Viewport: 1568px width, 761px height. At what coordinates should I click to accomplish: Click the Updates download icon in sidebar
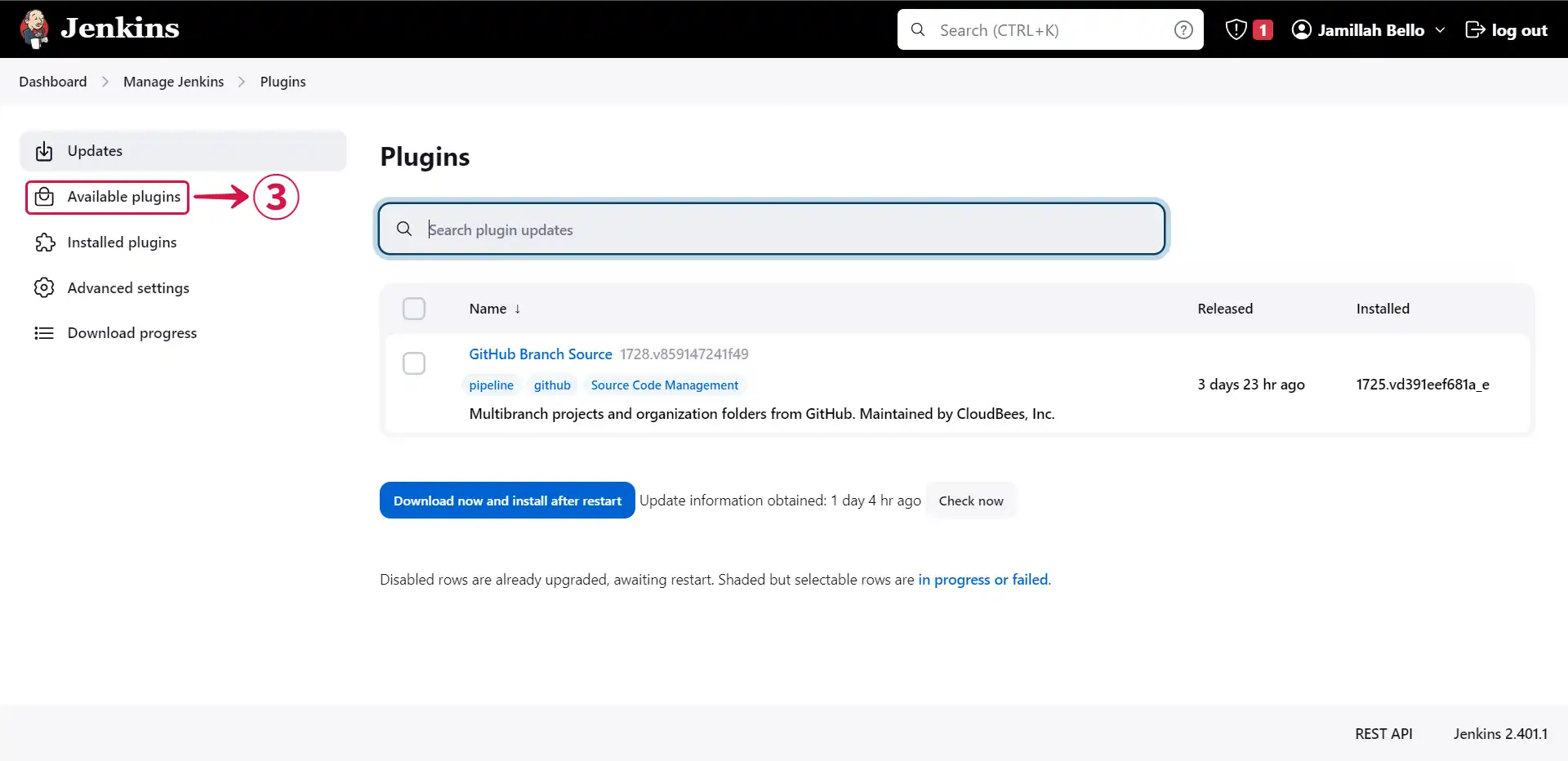(44, 151)
